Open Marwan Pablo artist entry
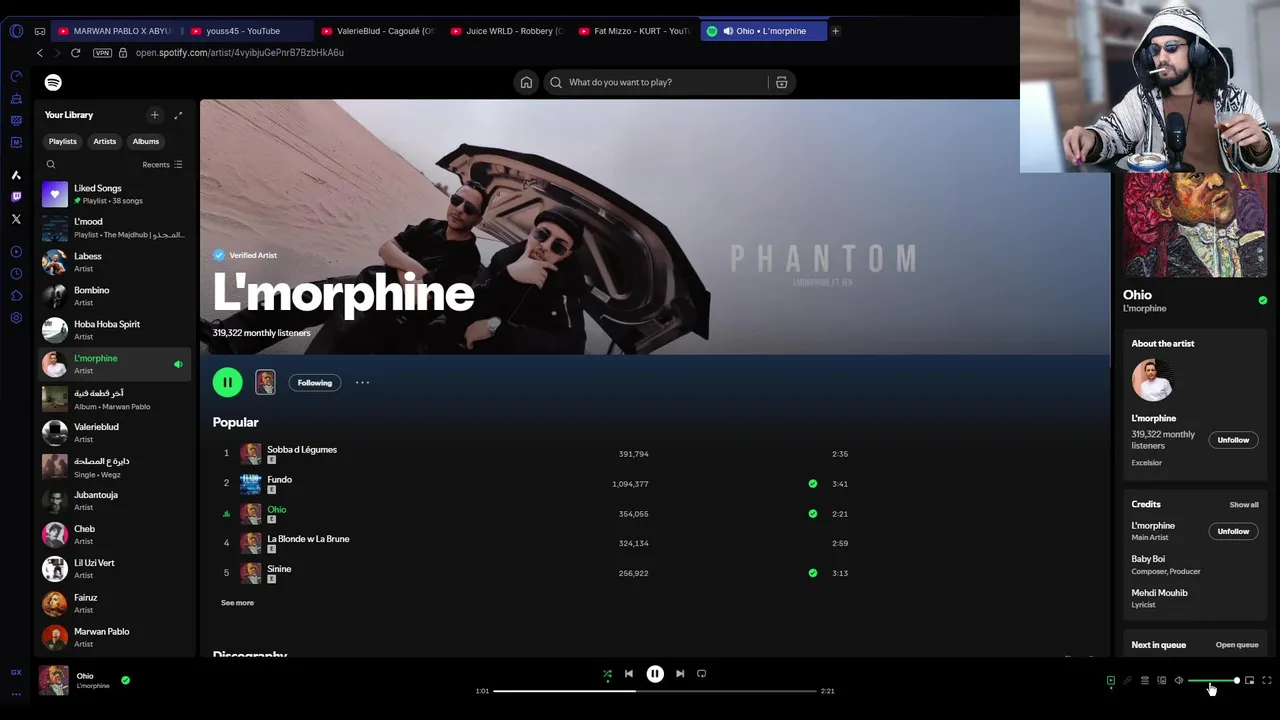This screenshot has width=1280, height=720. coord(115,637)
